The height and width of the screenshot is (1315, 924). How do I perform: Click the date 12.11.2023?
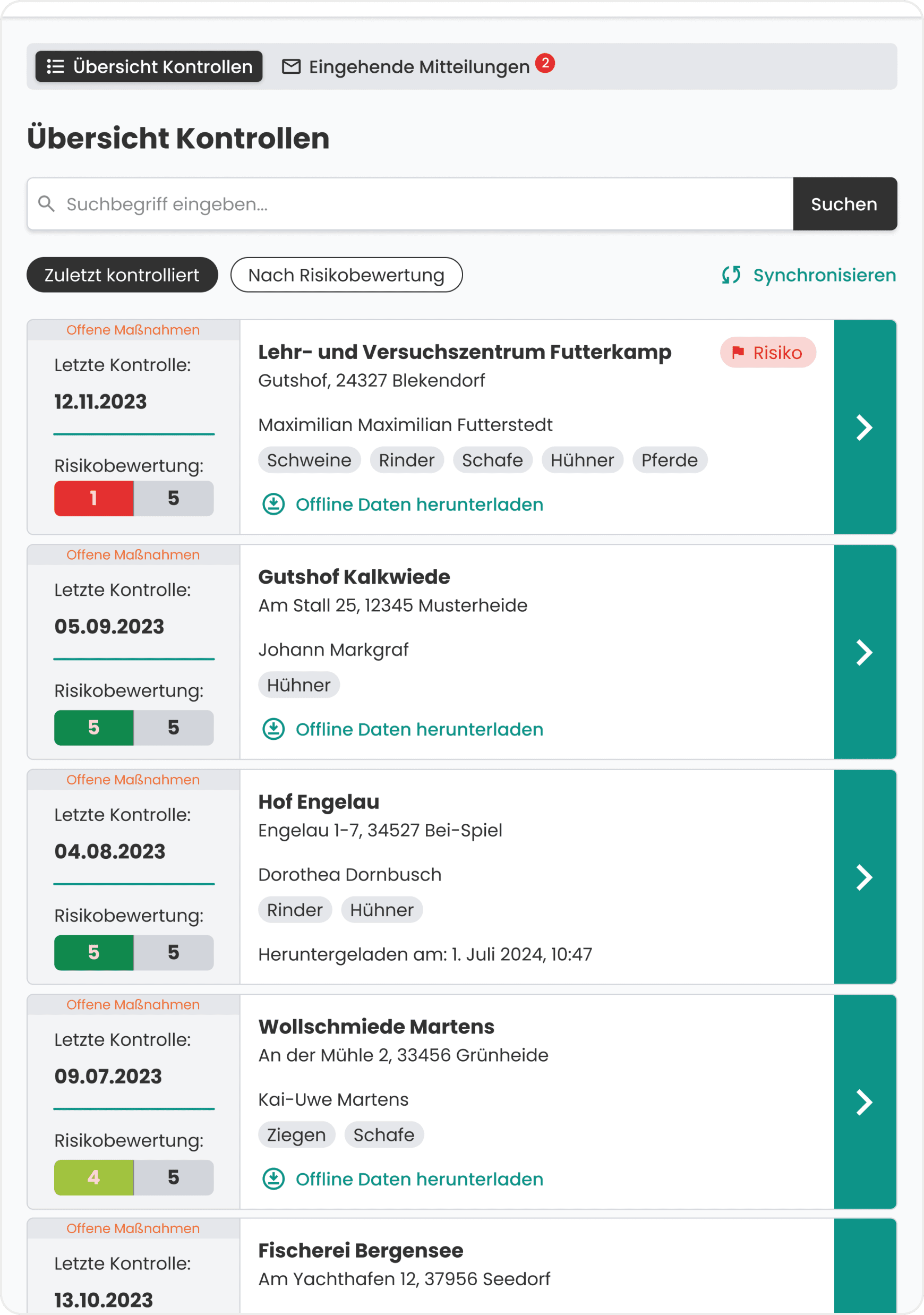[101, 402]
